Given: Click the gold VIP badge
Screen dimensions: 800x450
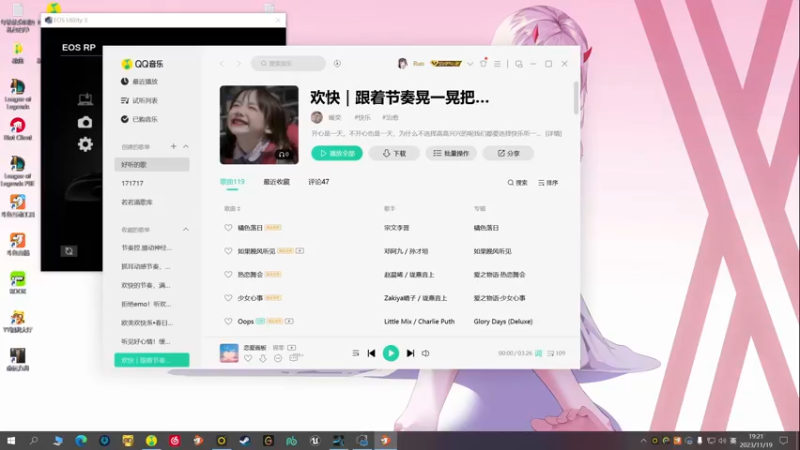Looking at the screenshot, I should tap(446, 64).
